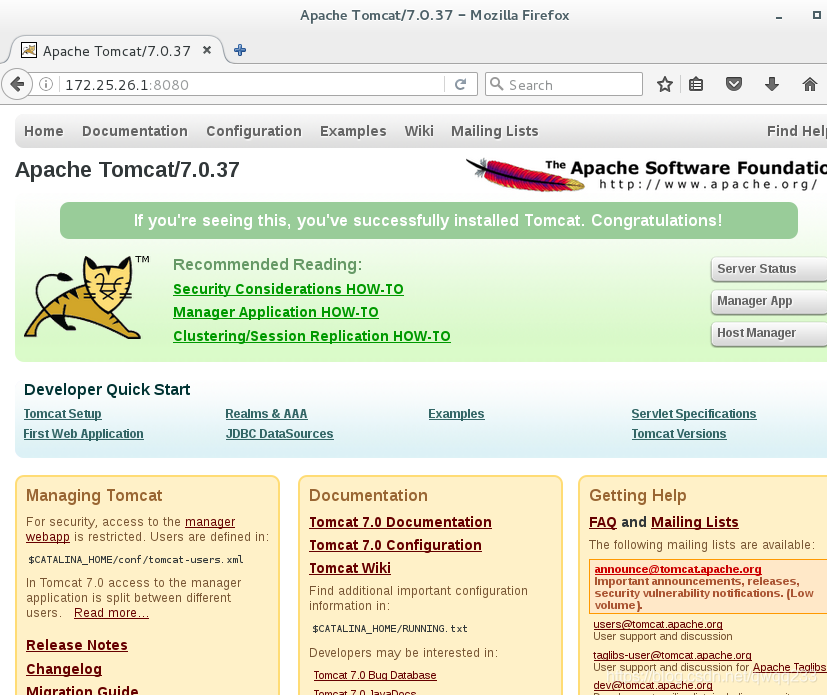
Task: Click the magnifier icon in Search box
Action: 496,84
